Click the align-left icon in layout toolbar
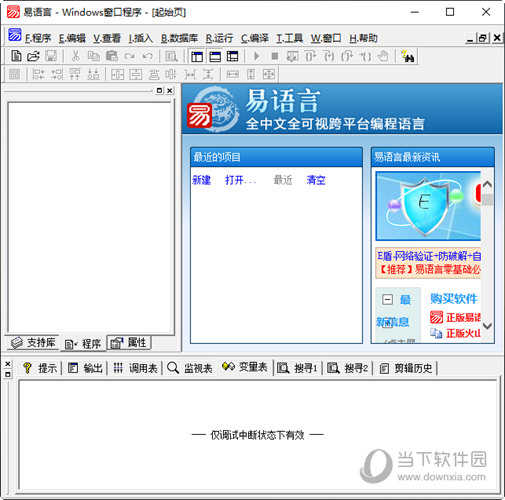 click(x=38, y=74)
